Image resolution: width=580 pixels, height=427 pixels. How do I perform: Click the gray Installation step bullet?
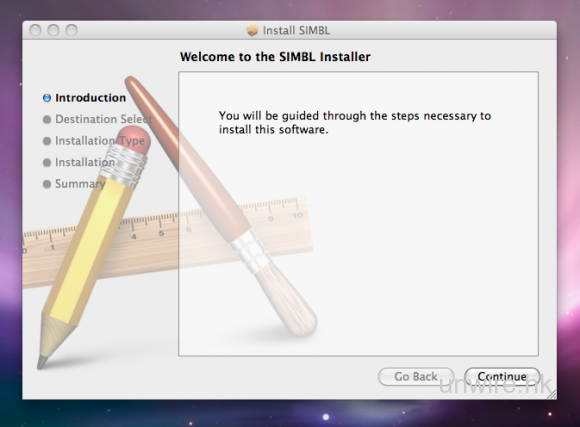47,162
